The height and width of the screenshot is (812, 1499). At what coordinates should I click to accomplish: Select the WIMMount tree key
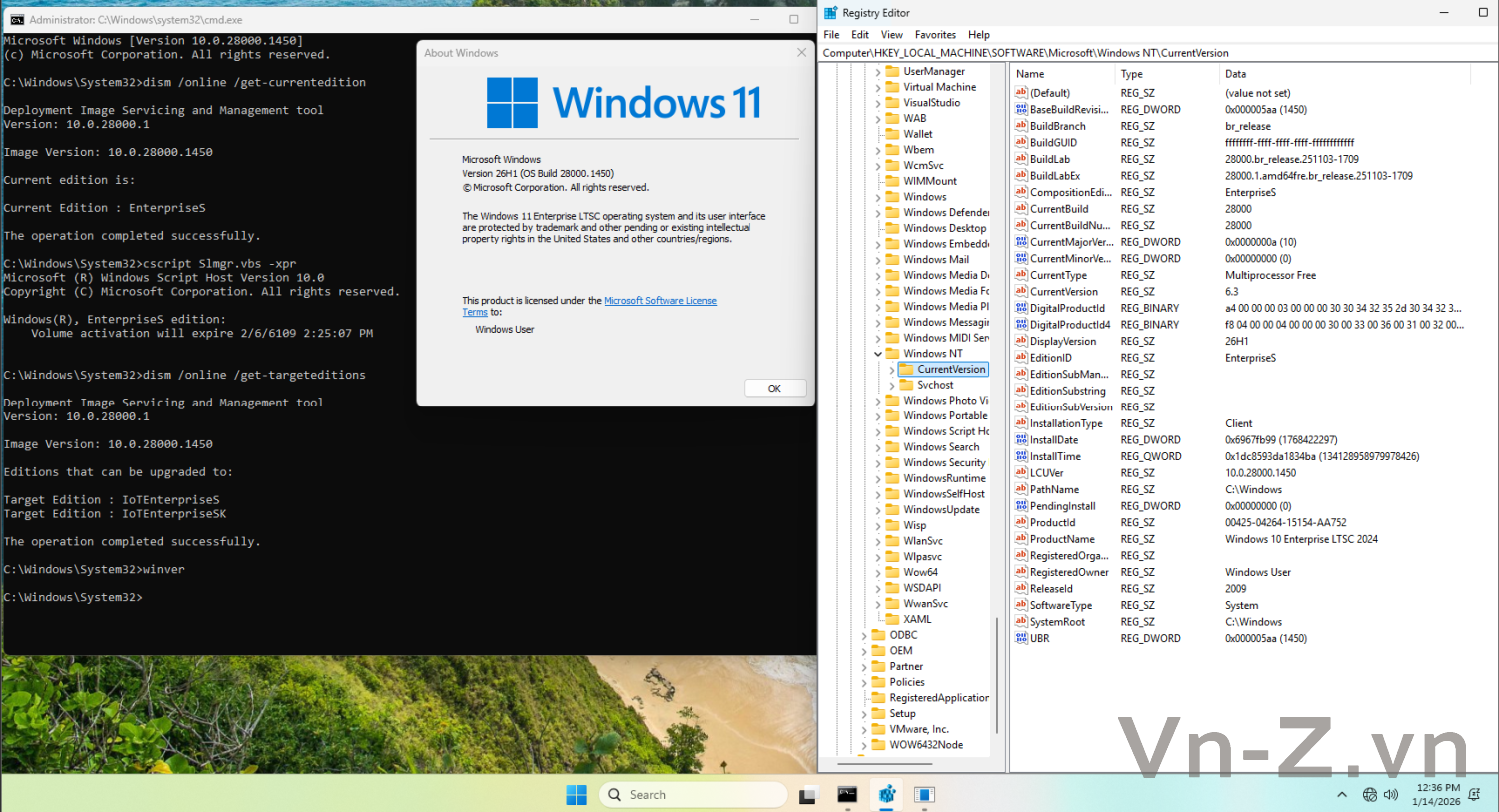930,182
